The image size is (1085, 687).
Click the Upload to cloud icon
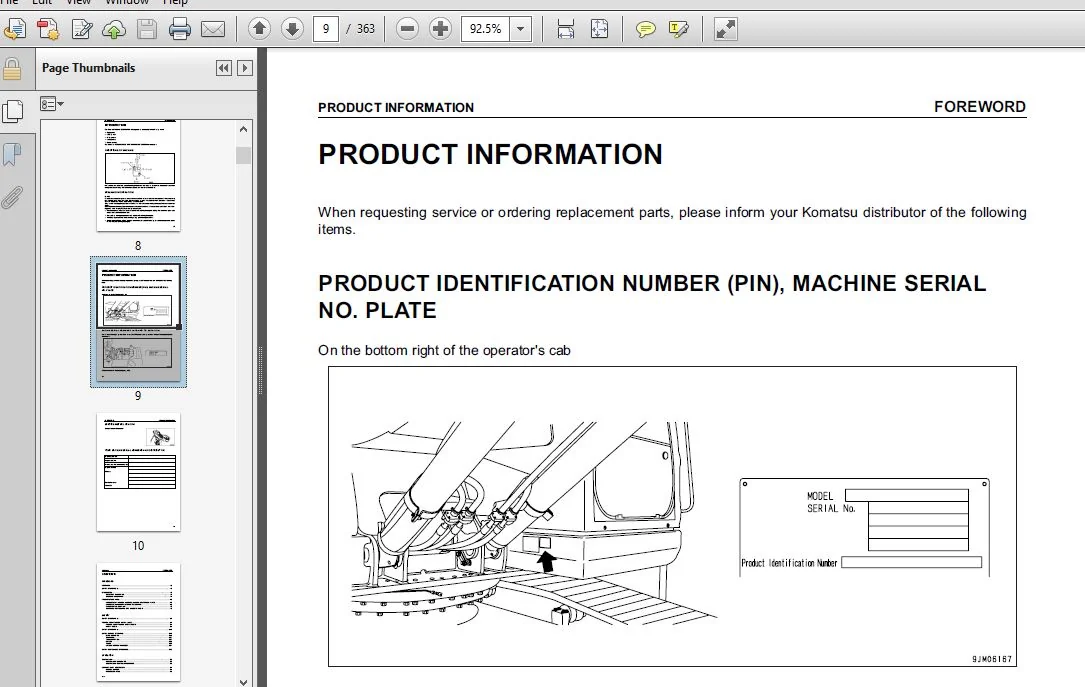click(114, 29)
